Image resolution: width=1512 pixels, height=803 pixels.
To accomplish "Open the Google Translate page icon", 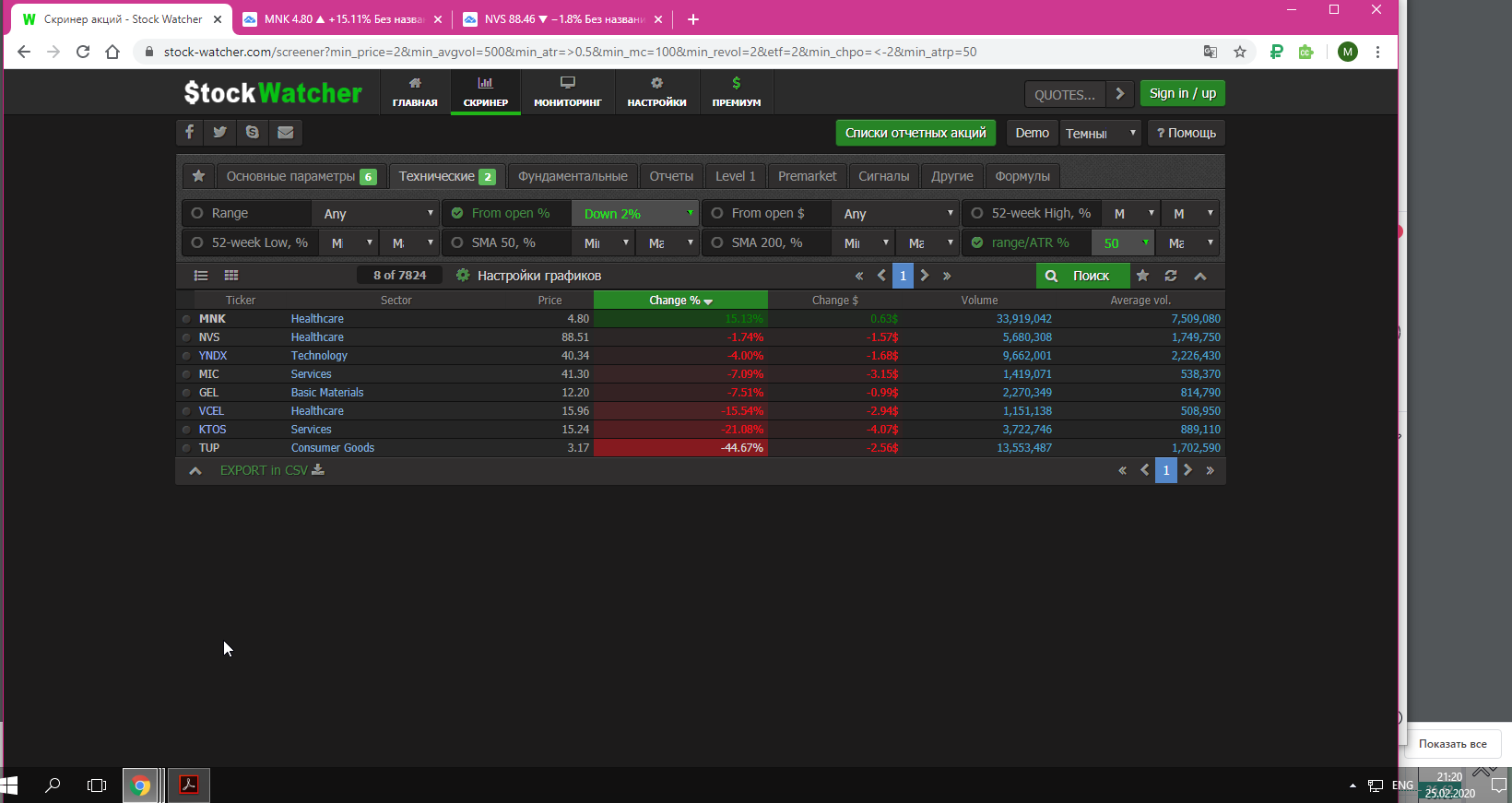I will (1211, 52).
